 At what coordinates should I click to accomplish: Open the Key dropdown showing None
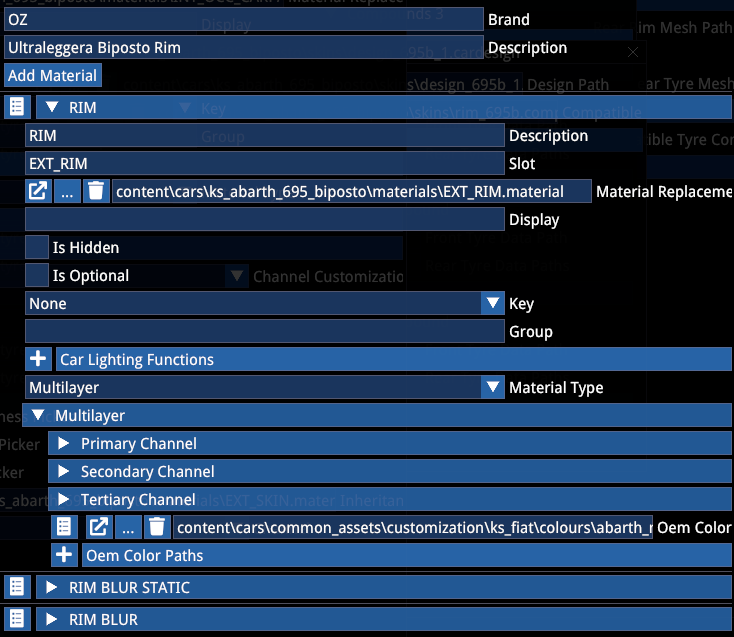492,303
